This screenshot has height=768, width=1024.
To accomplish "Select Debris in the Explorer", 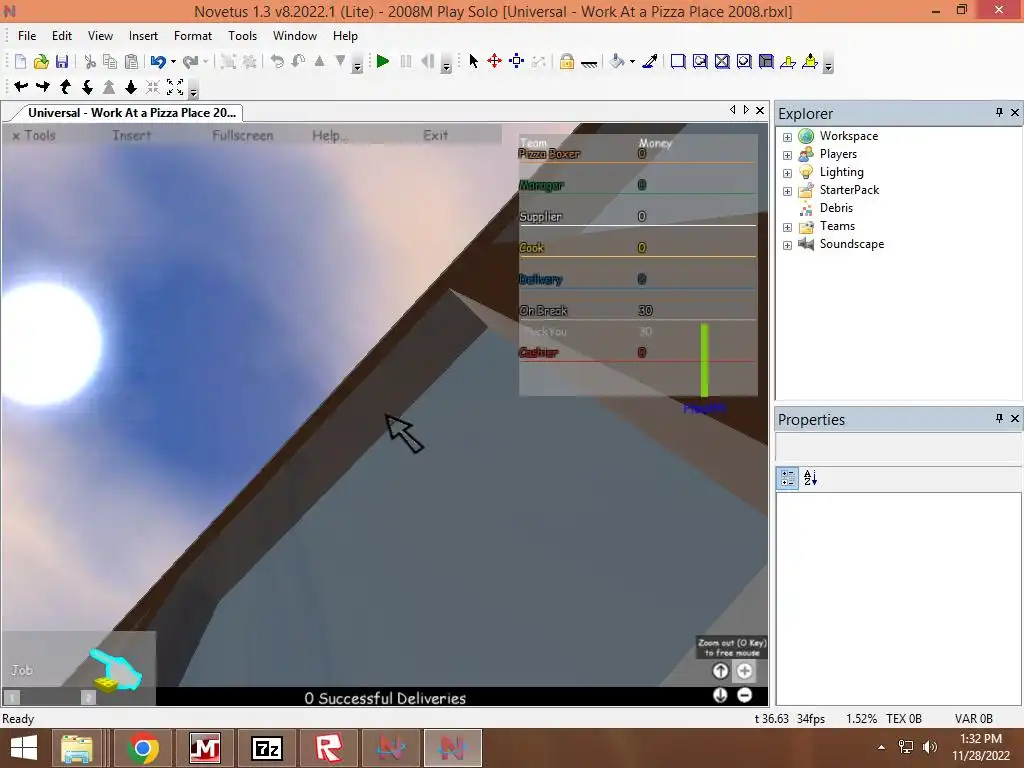I will 836,208.
